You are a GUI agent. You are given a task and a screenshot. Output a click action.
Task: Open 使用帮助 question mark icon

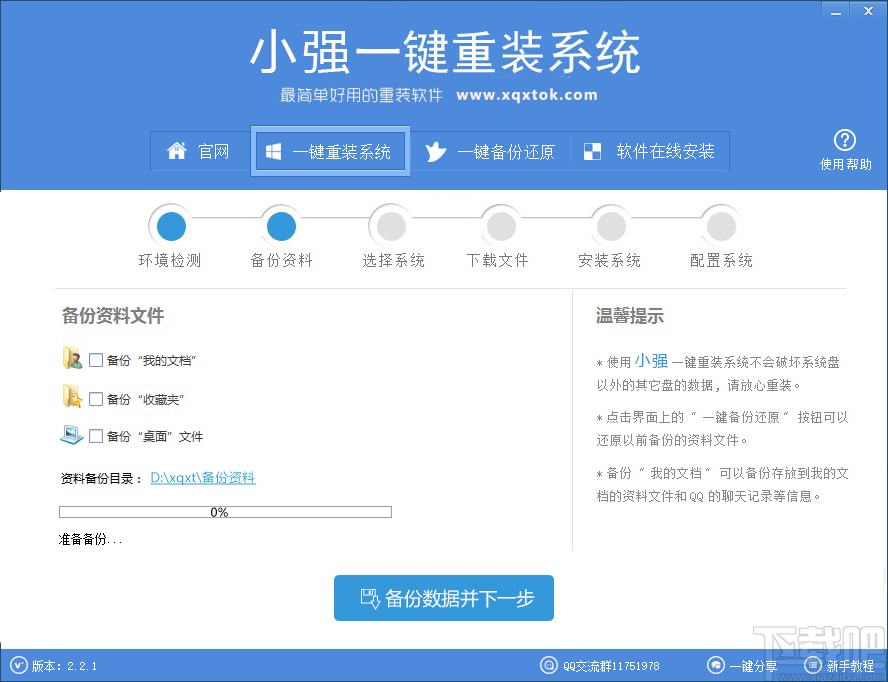click(x=845, y=140)
